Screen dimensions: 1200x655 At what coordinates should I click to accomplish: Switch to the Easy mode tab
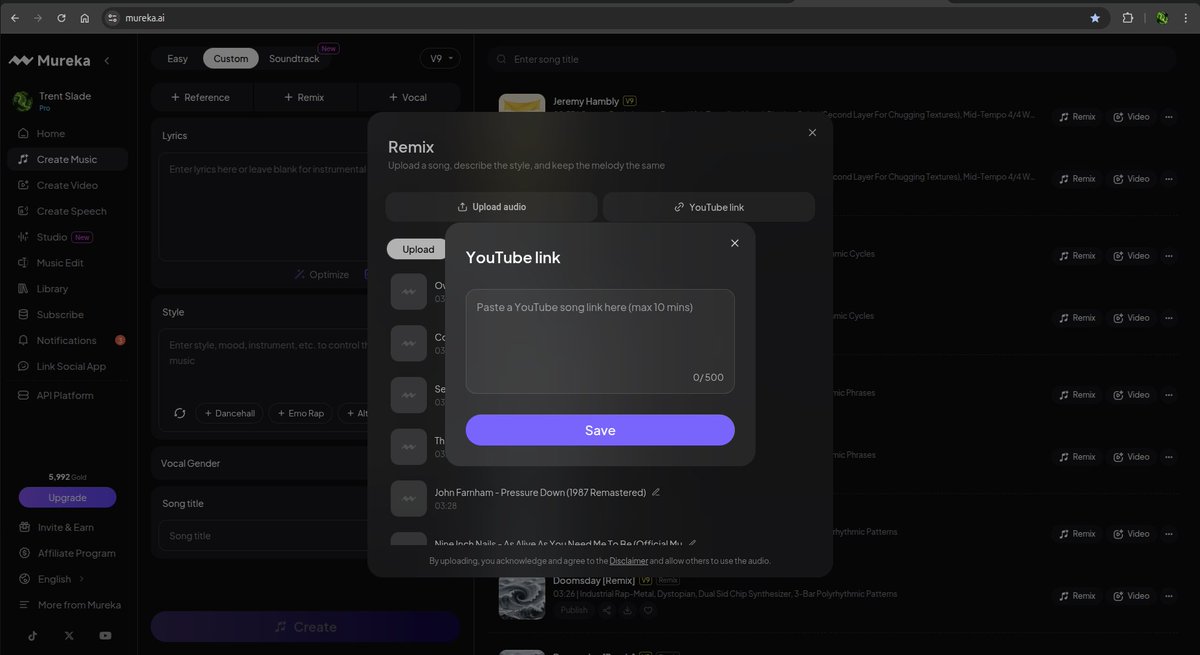(177, 58)
